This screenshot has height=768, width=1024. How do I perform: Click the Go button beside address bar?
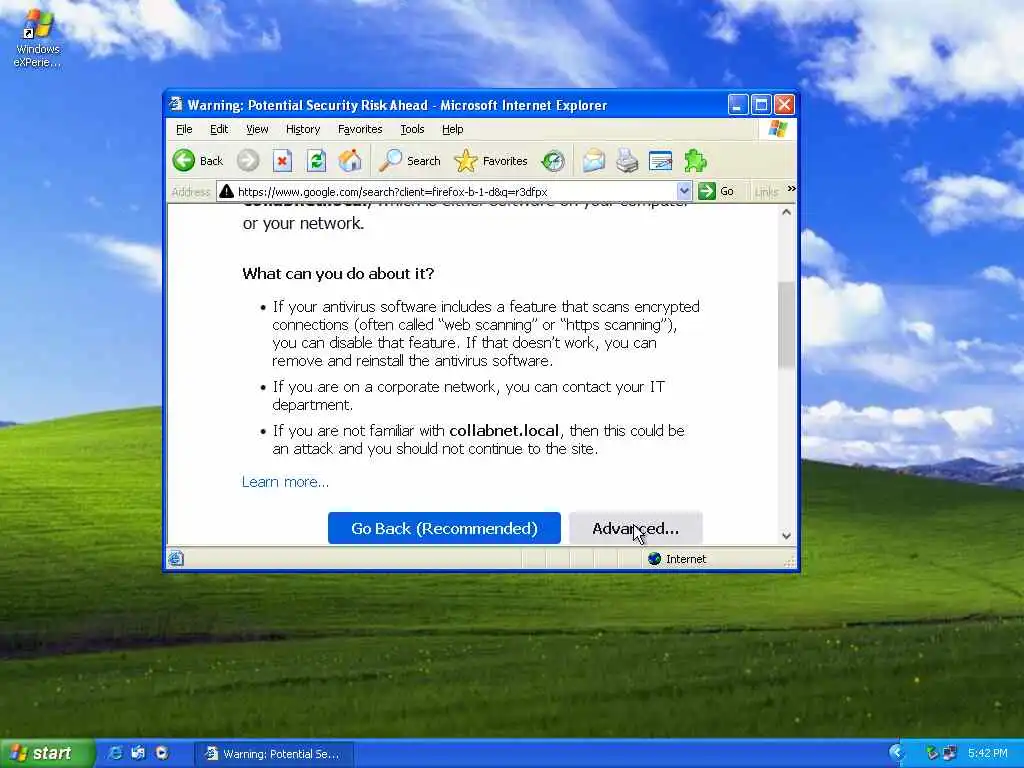point(716,191)
